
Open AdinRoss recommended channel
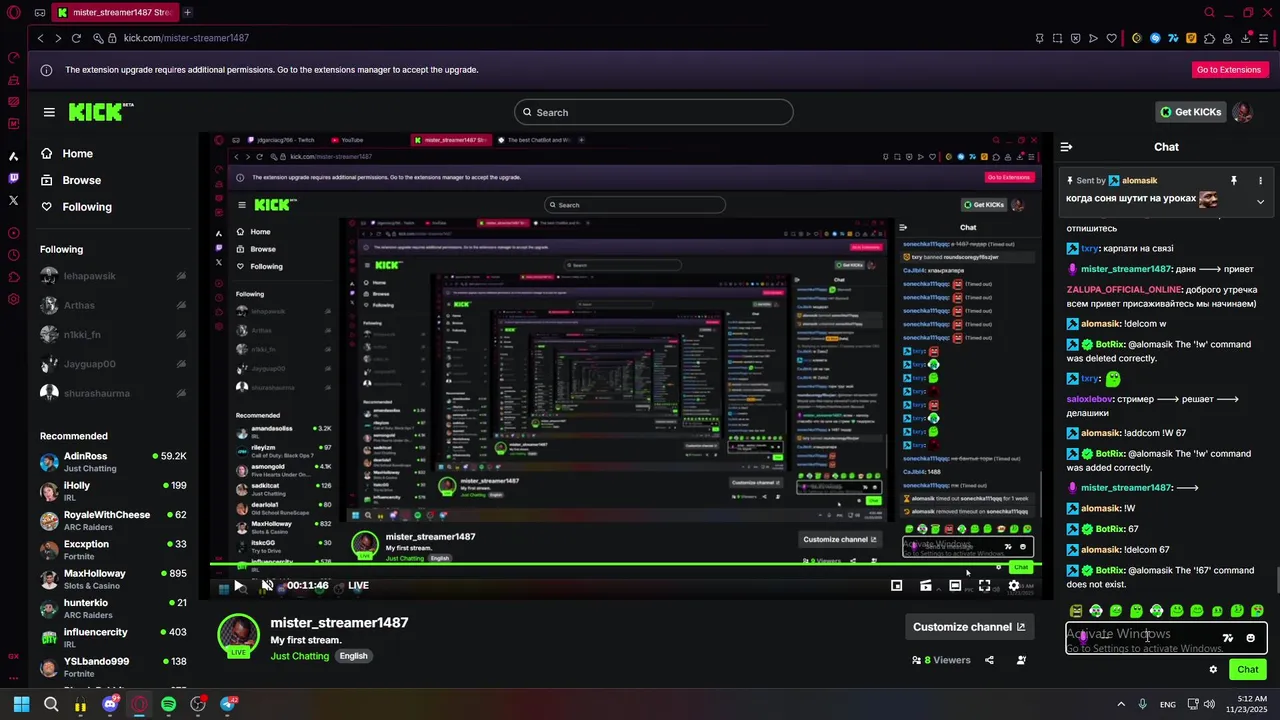tap(113, 462)
